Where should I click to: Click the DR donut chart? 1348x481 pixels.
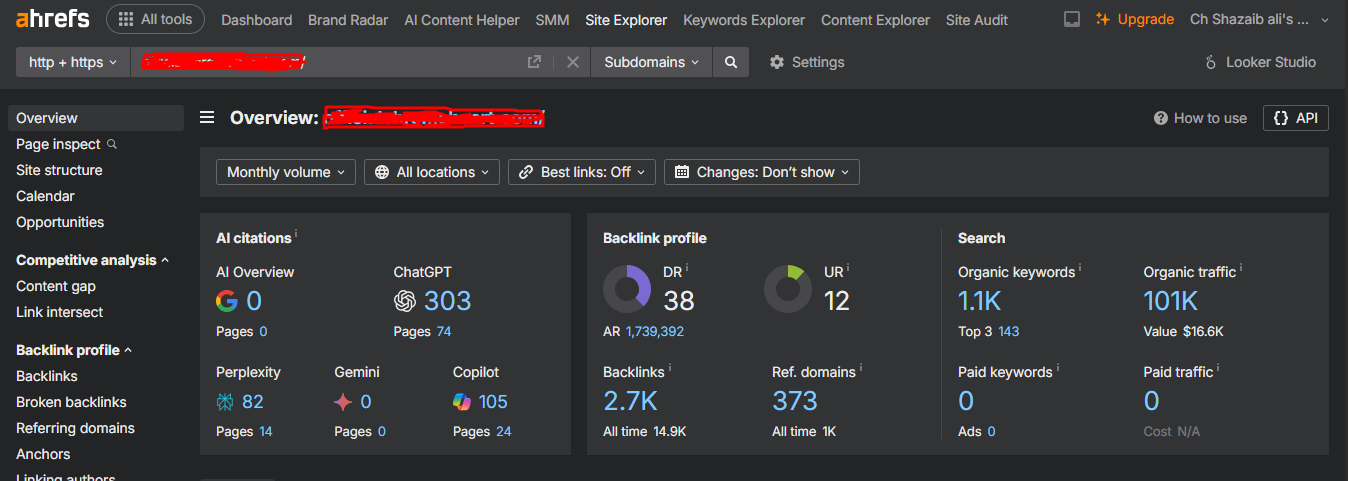tap(627, 289)
